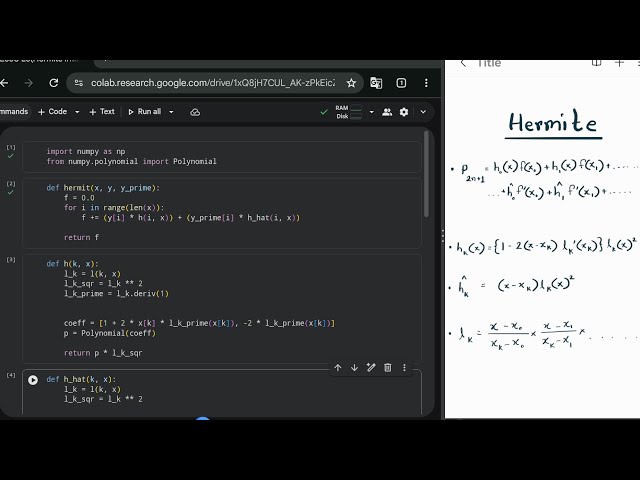Image resolution: width=640 pixels, height=480 pixels.
Task: Open site information icon in address bar
Action: pos(79,83)
